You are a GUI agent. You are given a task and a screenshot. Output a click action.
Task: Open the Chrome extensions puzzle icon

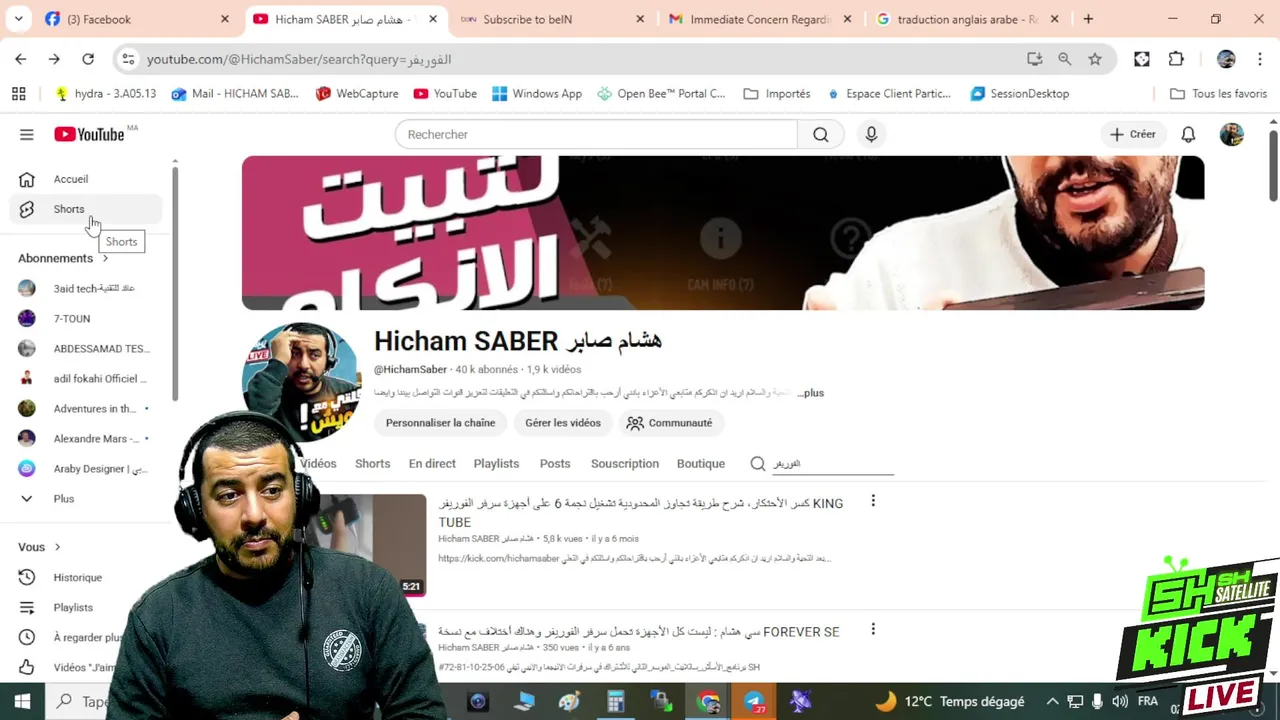pyautogui.click(x=1176, y=59)
